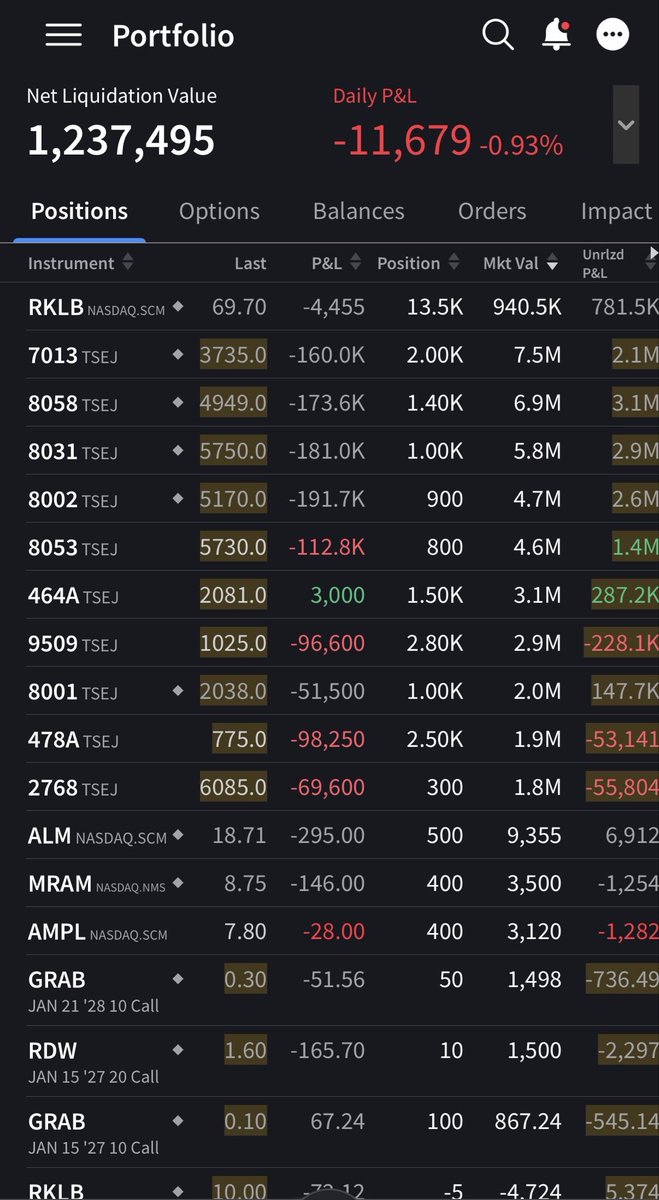Click the 9,355 market value for ALM

coord(534,835)
